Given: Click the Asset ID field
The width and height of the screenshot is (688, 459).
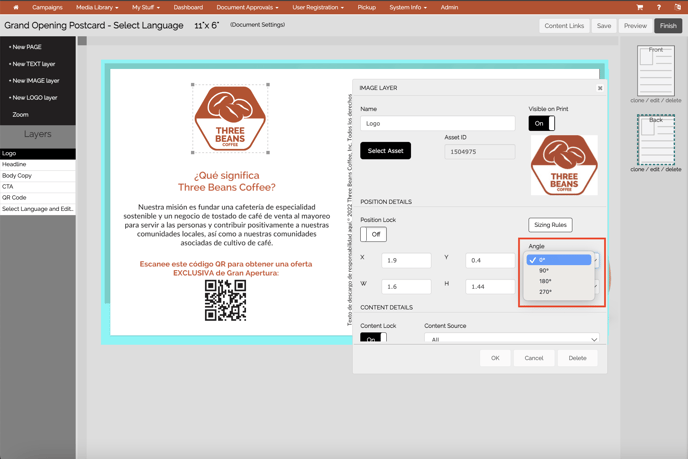Looking at the screenshot, I should pyautogui.click(x=480, y=152).
